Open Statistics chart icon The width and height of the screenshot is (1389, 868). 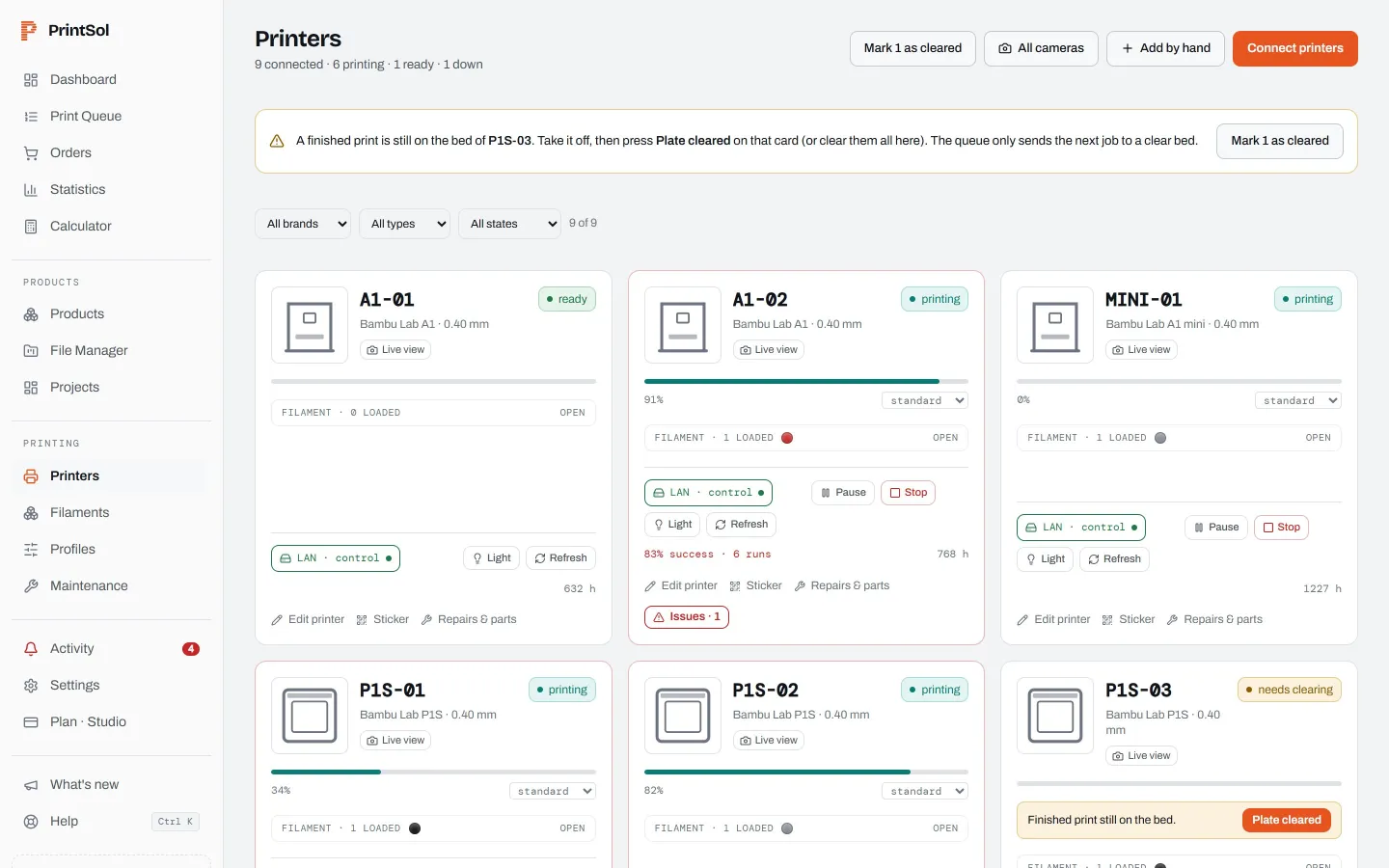pos(31,190)
